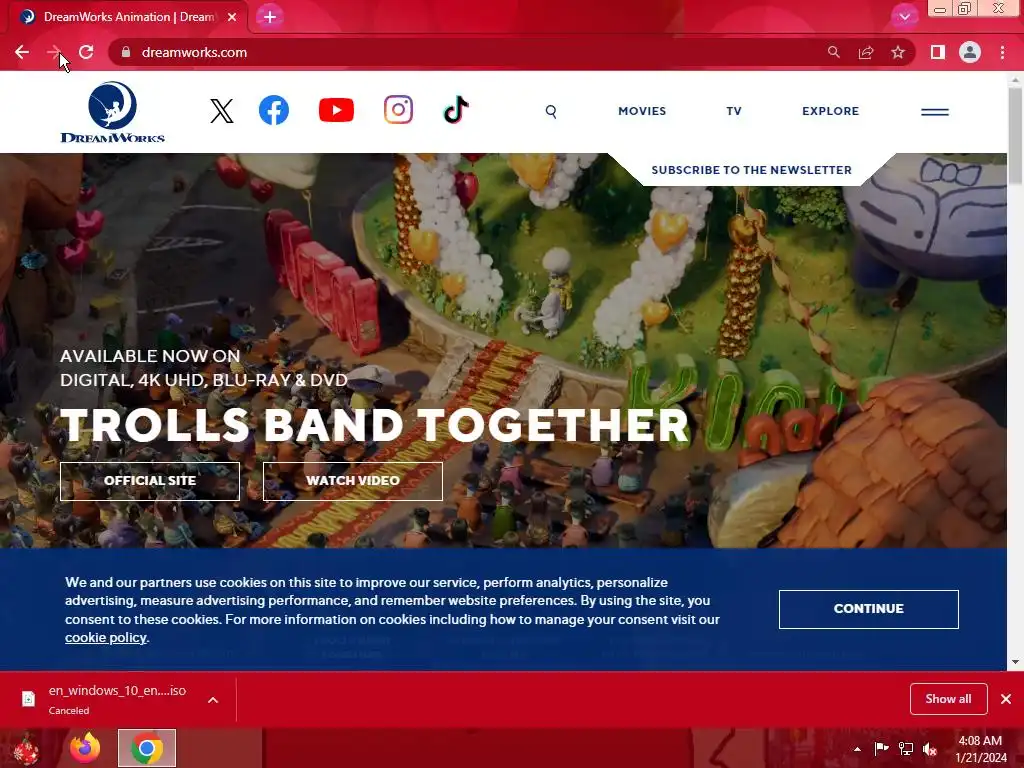
Task: Show hidden system tray icons
Action: click(x=857, y=749)
